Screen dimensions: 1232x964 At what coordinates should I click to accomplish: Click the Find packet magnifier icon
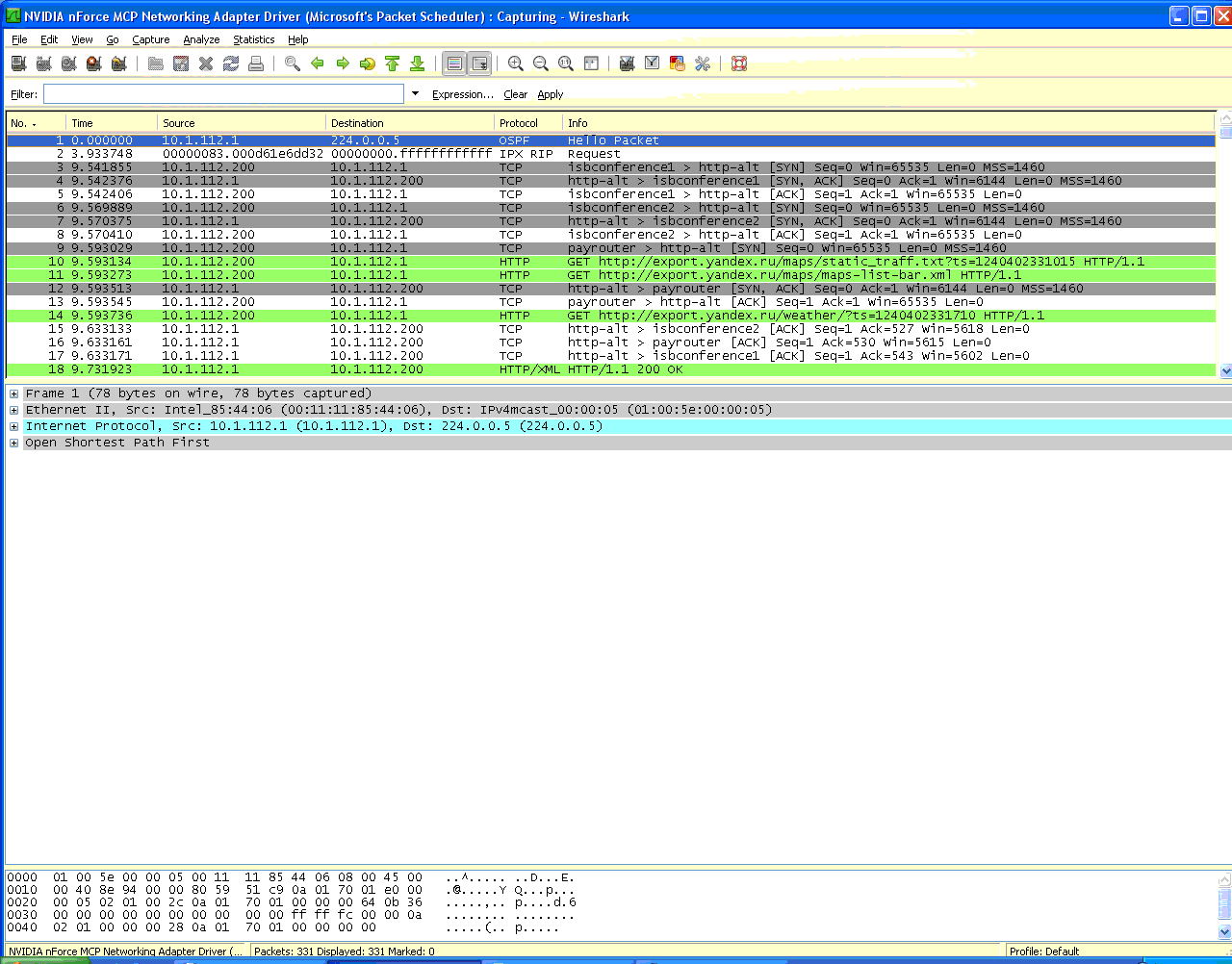(x=293, y=63)
